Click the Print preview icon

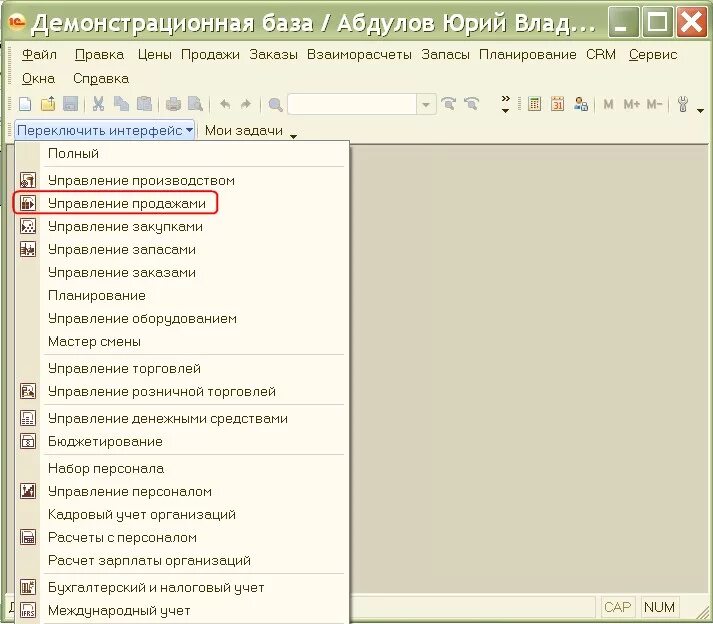tap(195, 105)
